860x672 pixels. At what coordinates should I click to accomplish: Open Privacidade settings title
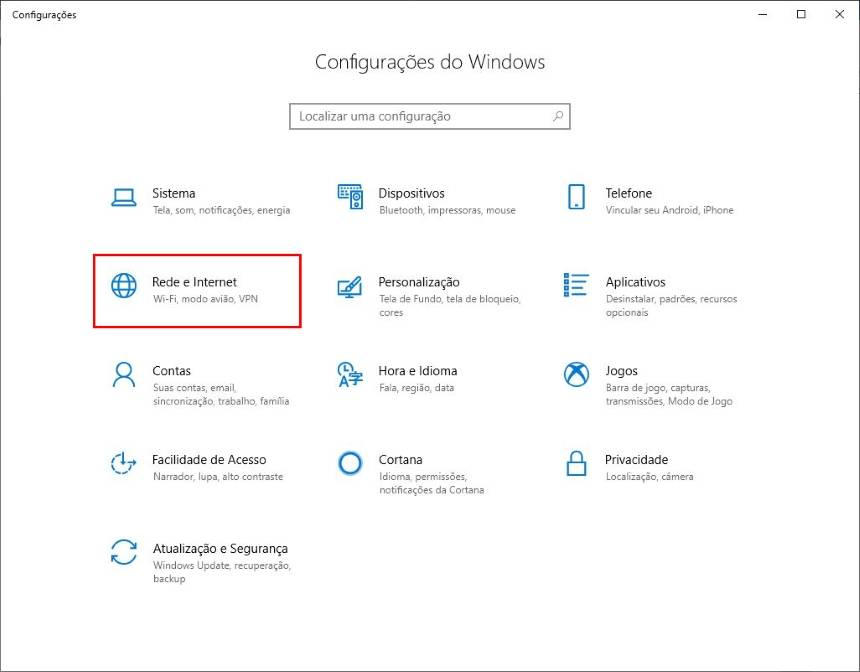point(636,460)
